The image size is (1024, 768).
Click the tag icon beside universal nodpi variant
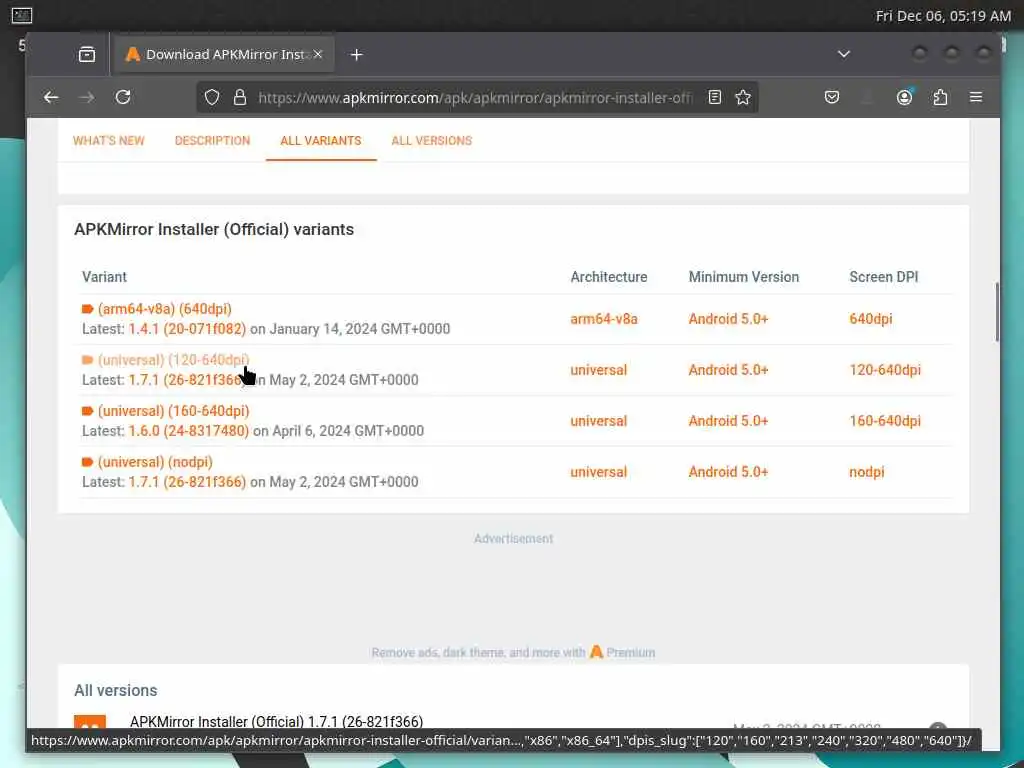click(88, 462)
